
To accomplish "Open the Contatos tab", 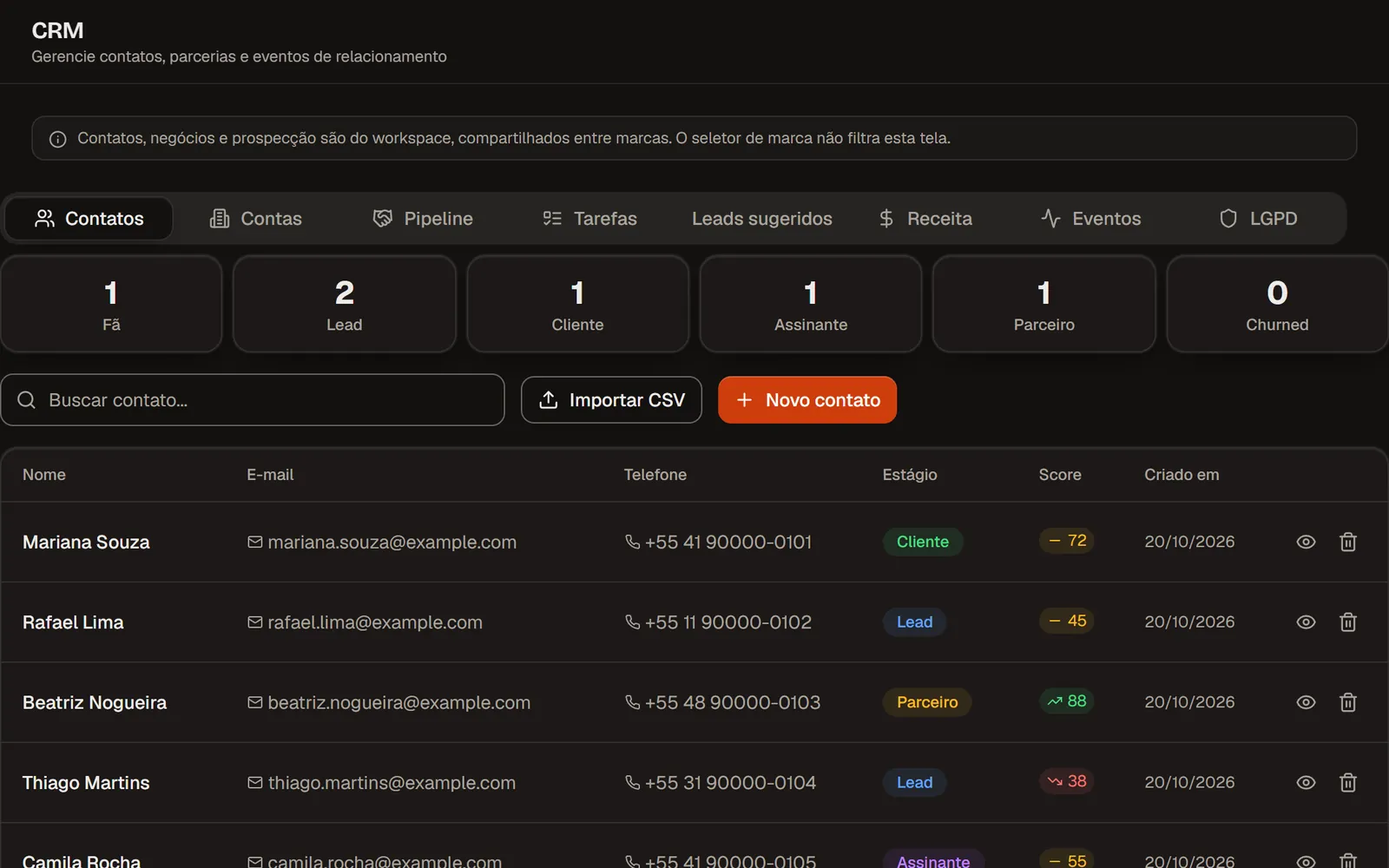I will pos(89,219).
